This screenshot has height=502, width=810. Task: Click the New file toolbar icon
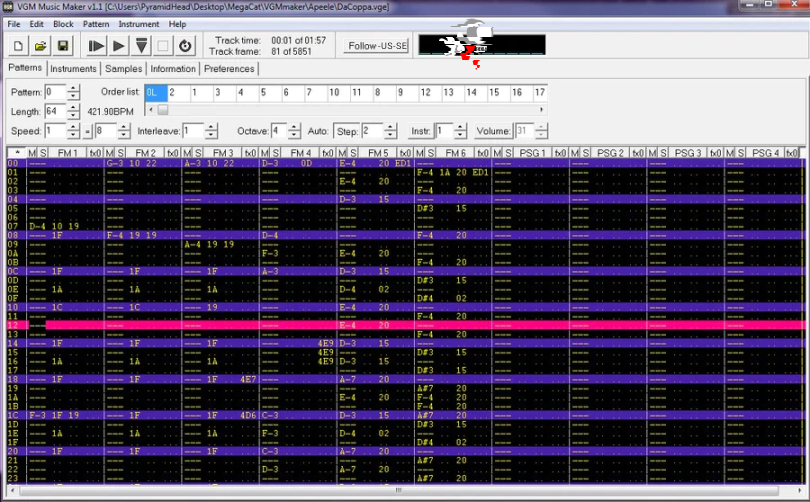(19, 46)
